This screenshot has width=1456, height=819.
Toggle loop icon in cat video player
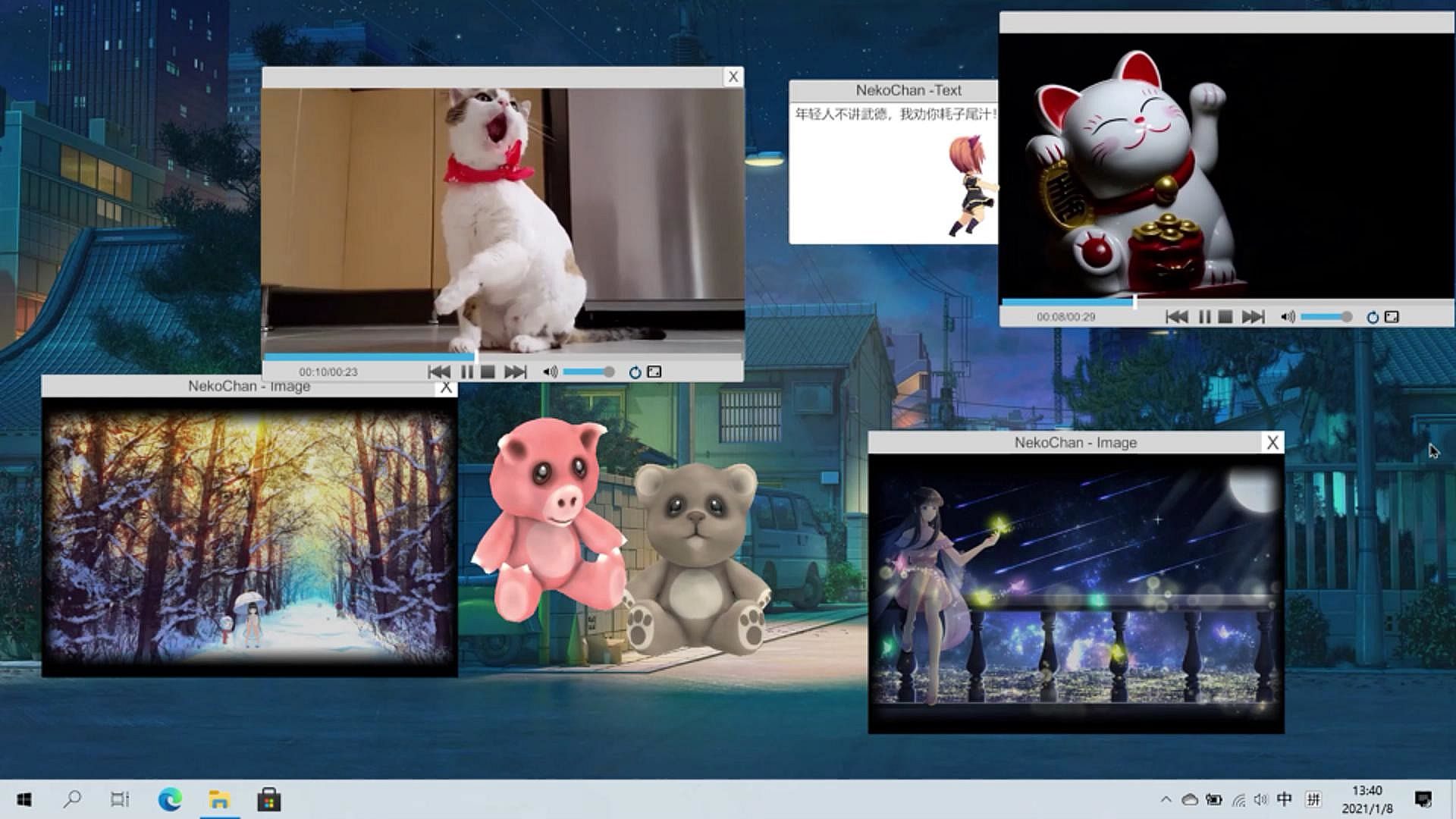tap(635, 372)
